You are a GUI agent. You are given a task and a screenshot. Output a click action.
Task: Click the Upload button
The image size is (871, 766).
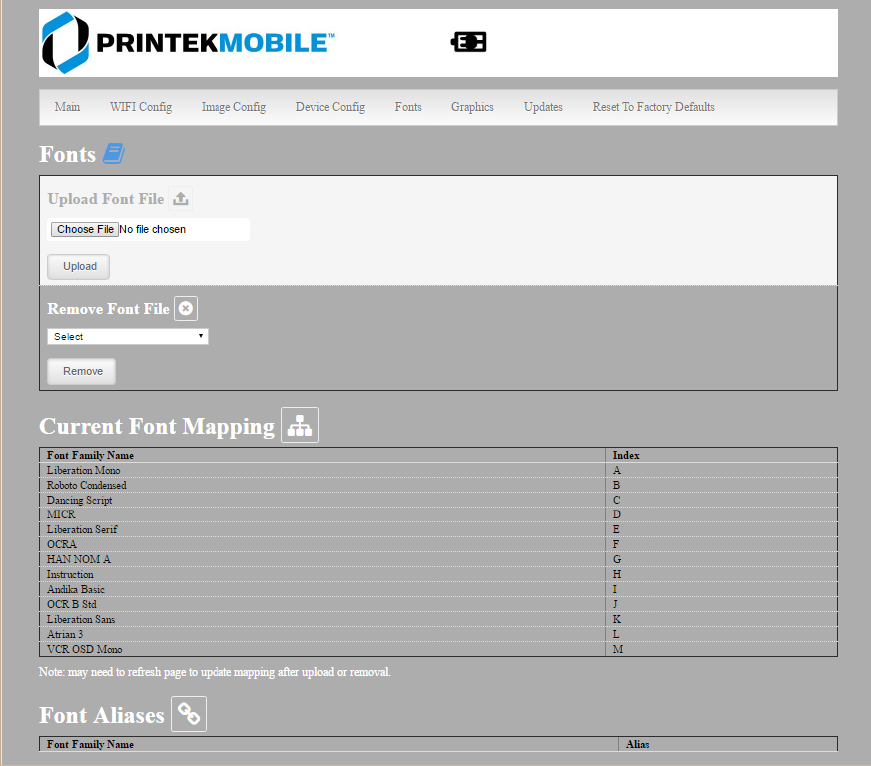pyautogui.click(x=78, y=267)
